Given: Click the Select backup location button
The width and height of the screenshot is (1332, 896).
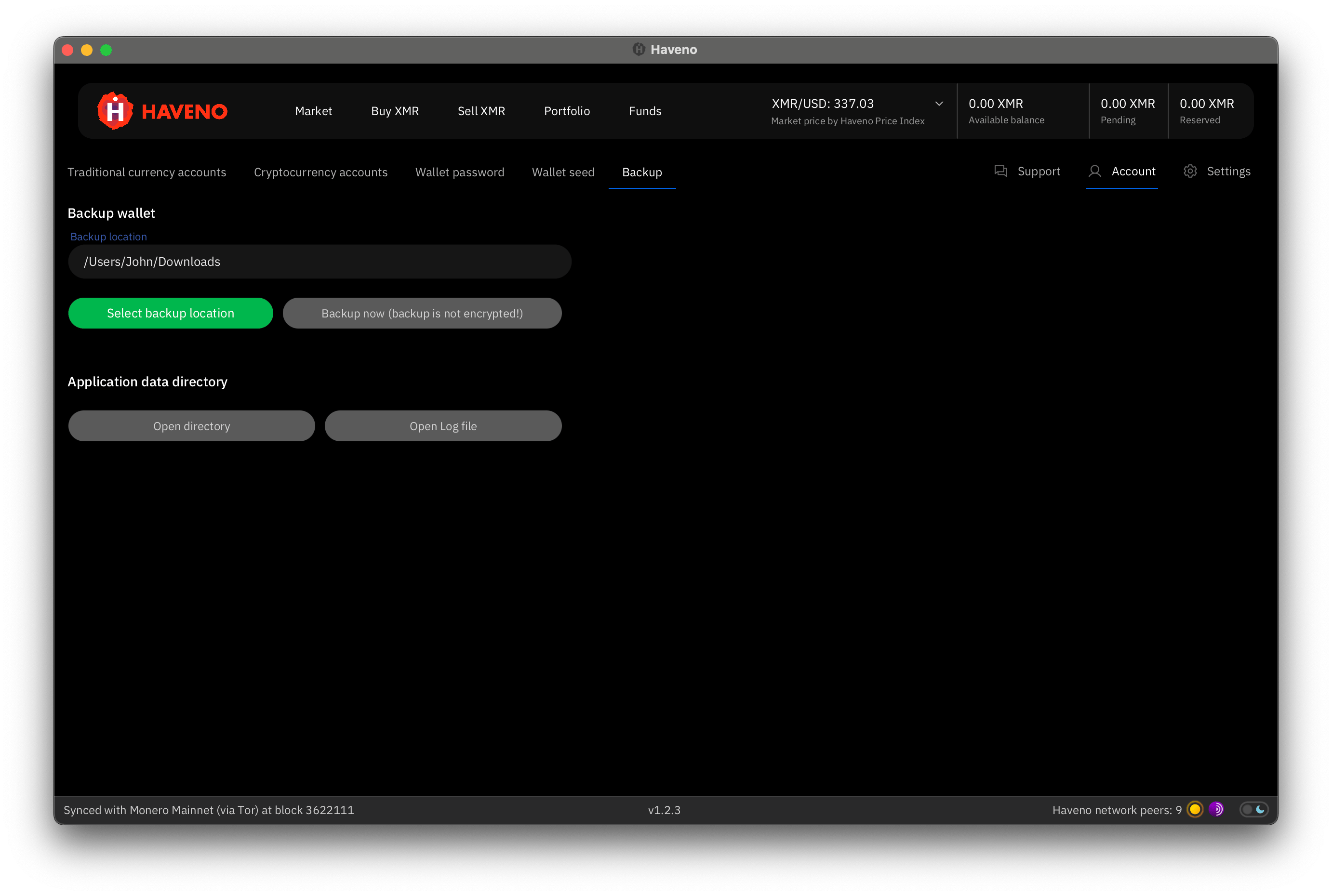Looking at the screenshot, I should pyautogui.click(x=171, y=313).
